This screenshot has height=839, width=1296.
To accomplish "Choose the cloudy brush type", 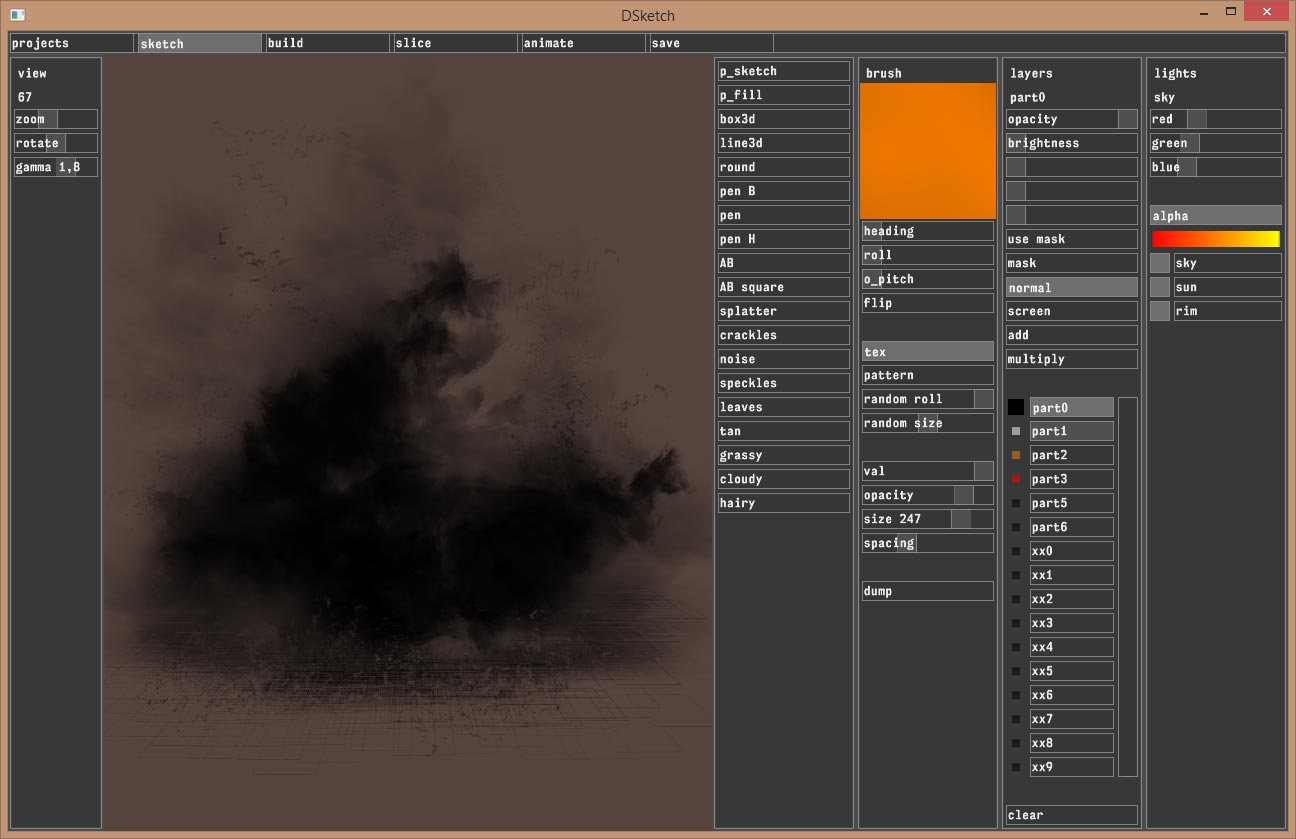I will click(783, 479).
